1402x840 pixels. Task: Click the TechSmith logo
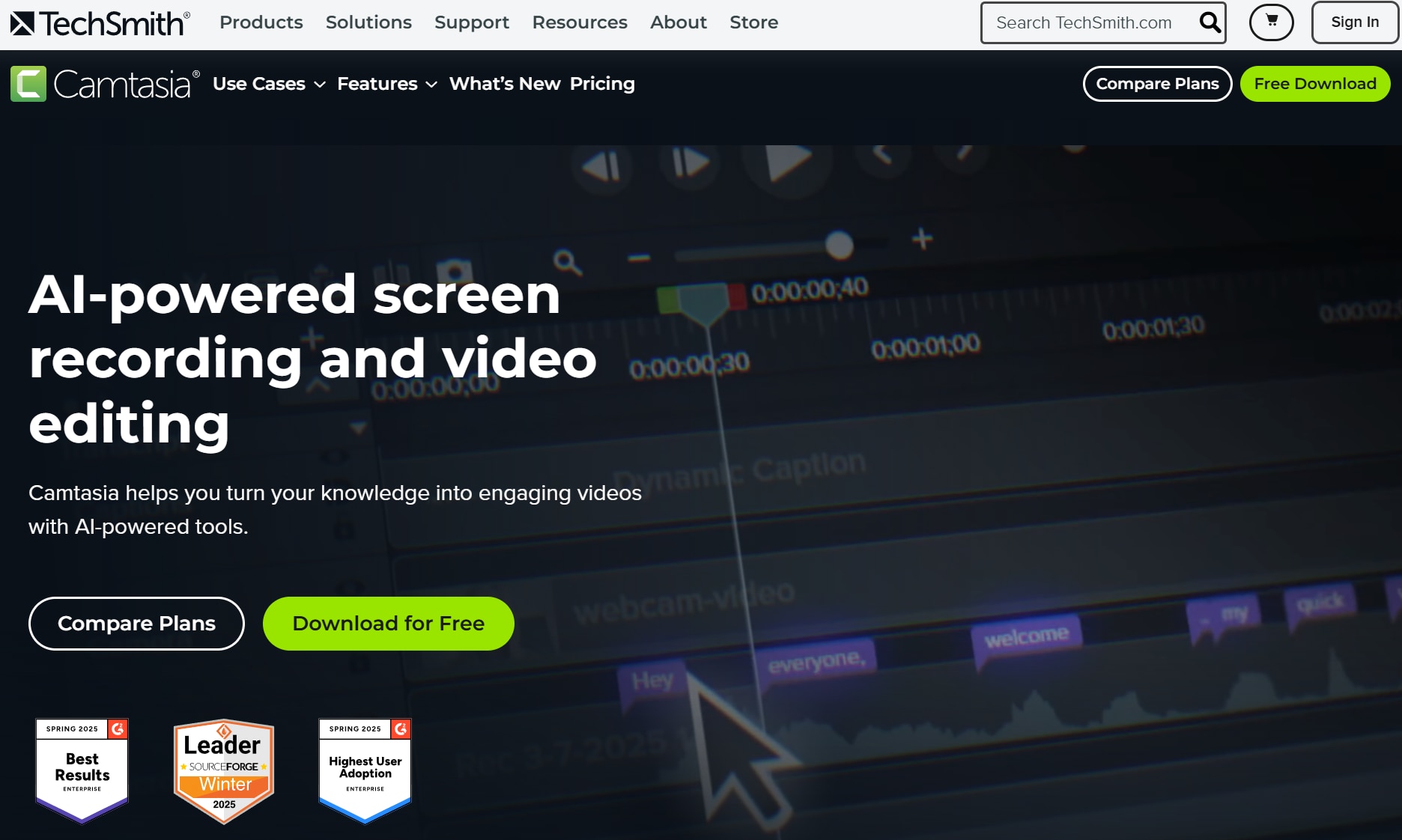pyautogui.click(x=100, y=23)
